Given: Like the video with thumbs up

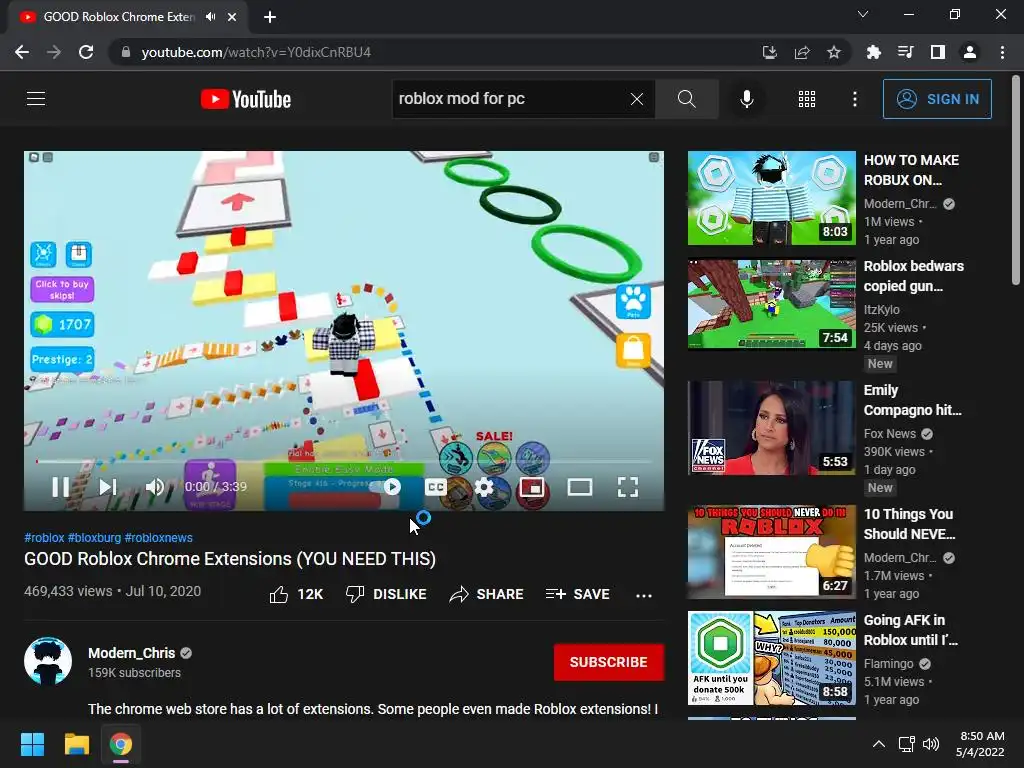Looking at the screenshot, I should pos(296,594).
